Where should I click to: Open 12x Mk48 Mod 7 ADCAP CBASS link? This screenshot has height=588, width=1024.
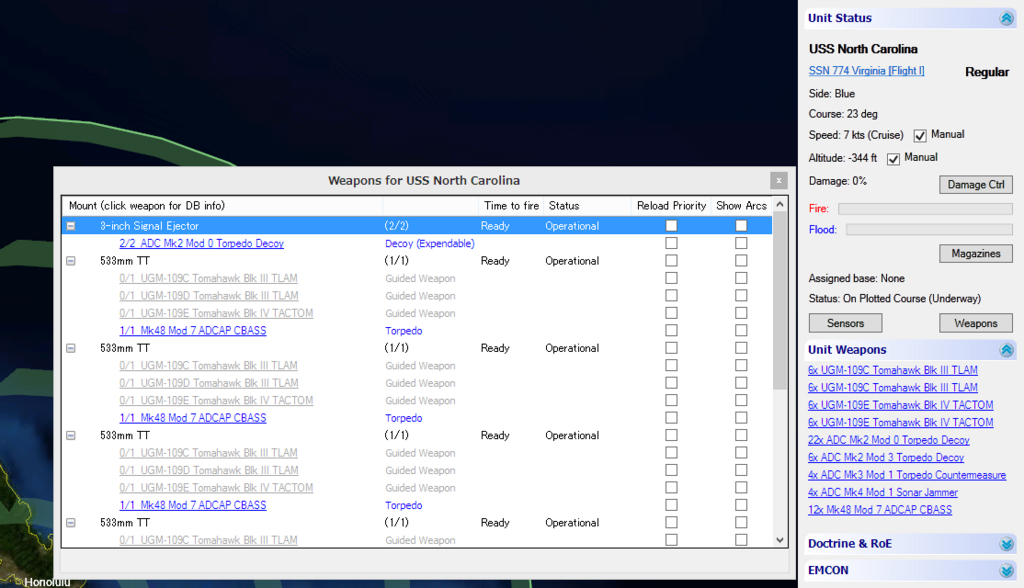[x=880, y=510]
